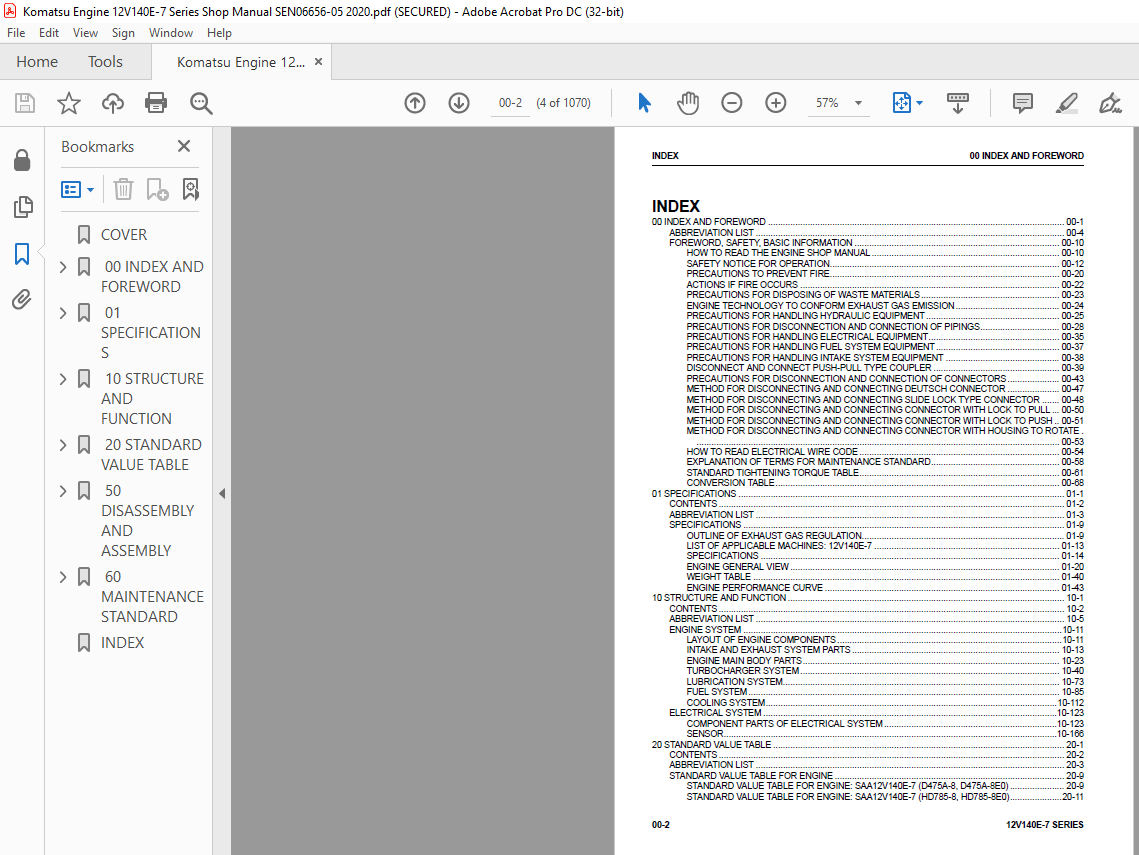1139x855 pixels.
Task: Enable scrolling read mode icon
Action: pos(958,103)
